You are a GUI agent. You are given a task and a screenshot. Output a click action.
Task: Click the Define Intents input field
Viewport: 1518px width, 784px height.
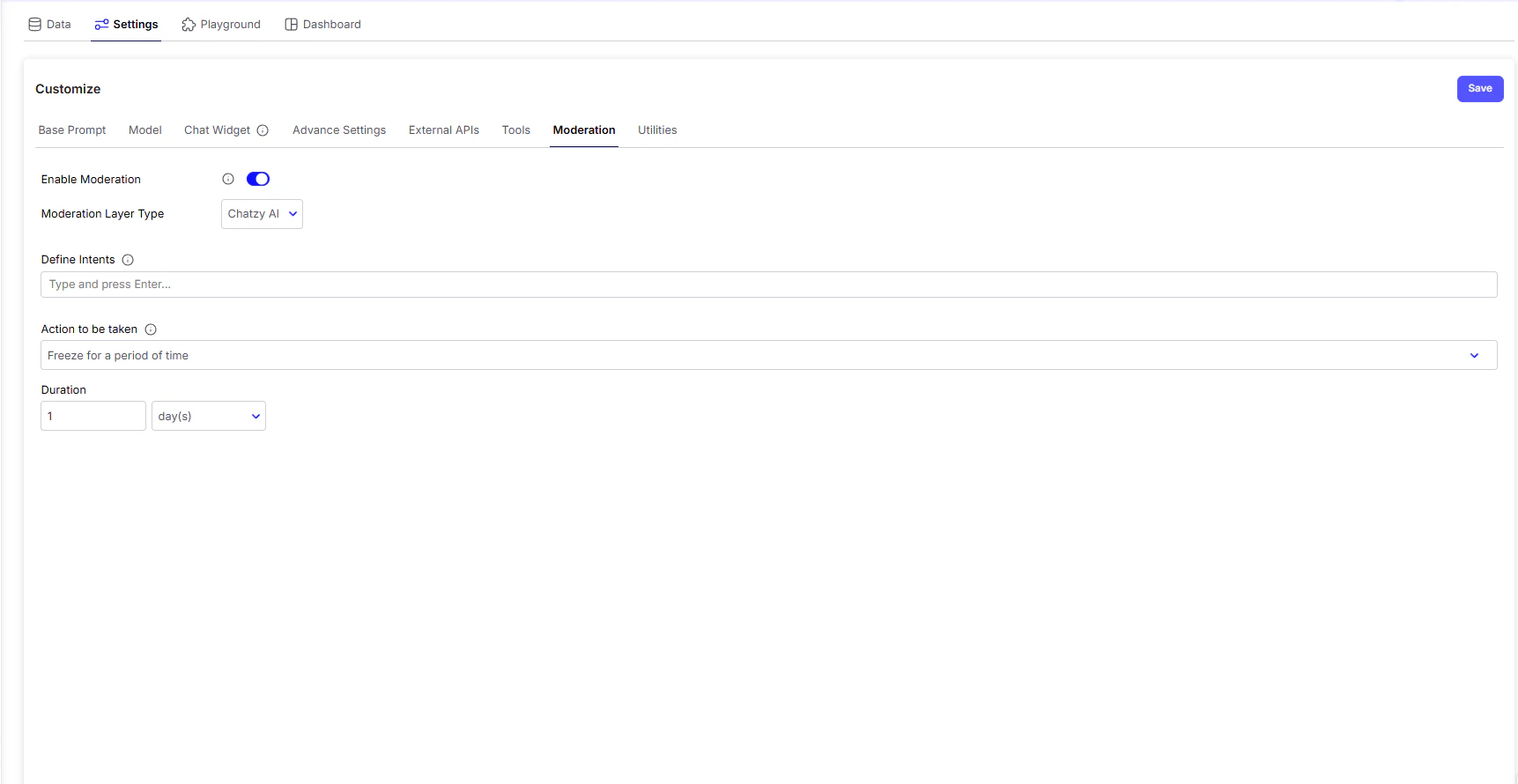point(768,285)
